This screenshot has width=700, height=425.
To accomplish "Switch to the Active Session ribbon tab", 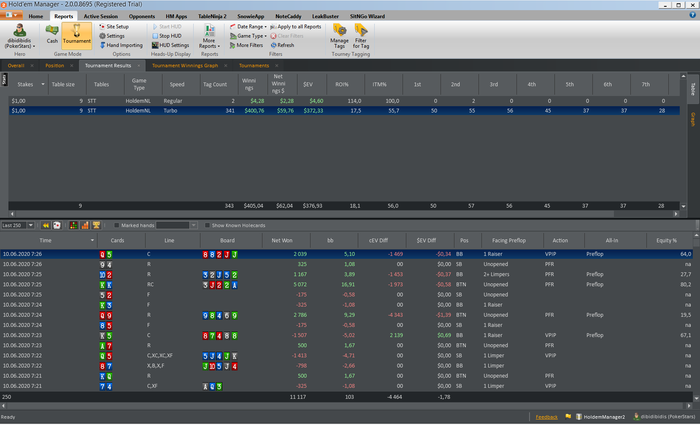I will click(101, 16).
